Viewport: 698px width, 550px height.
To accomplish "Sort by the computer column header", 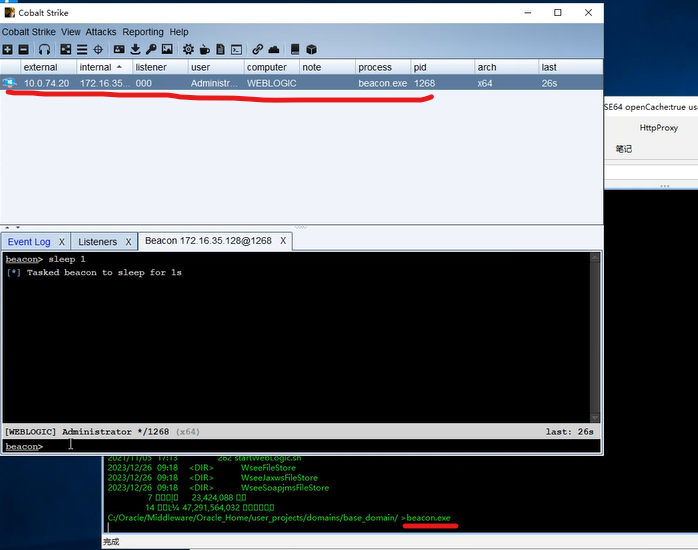I will (x=272, y=67).
